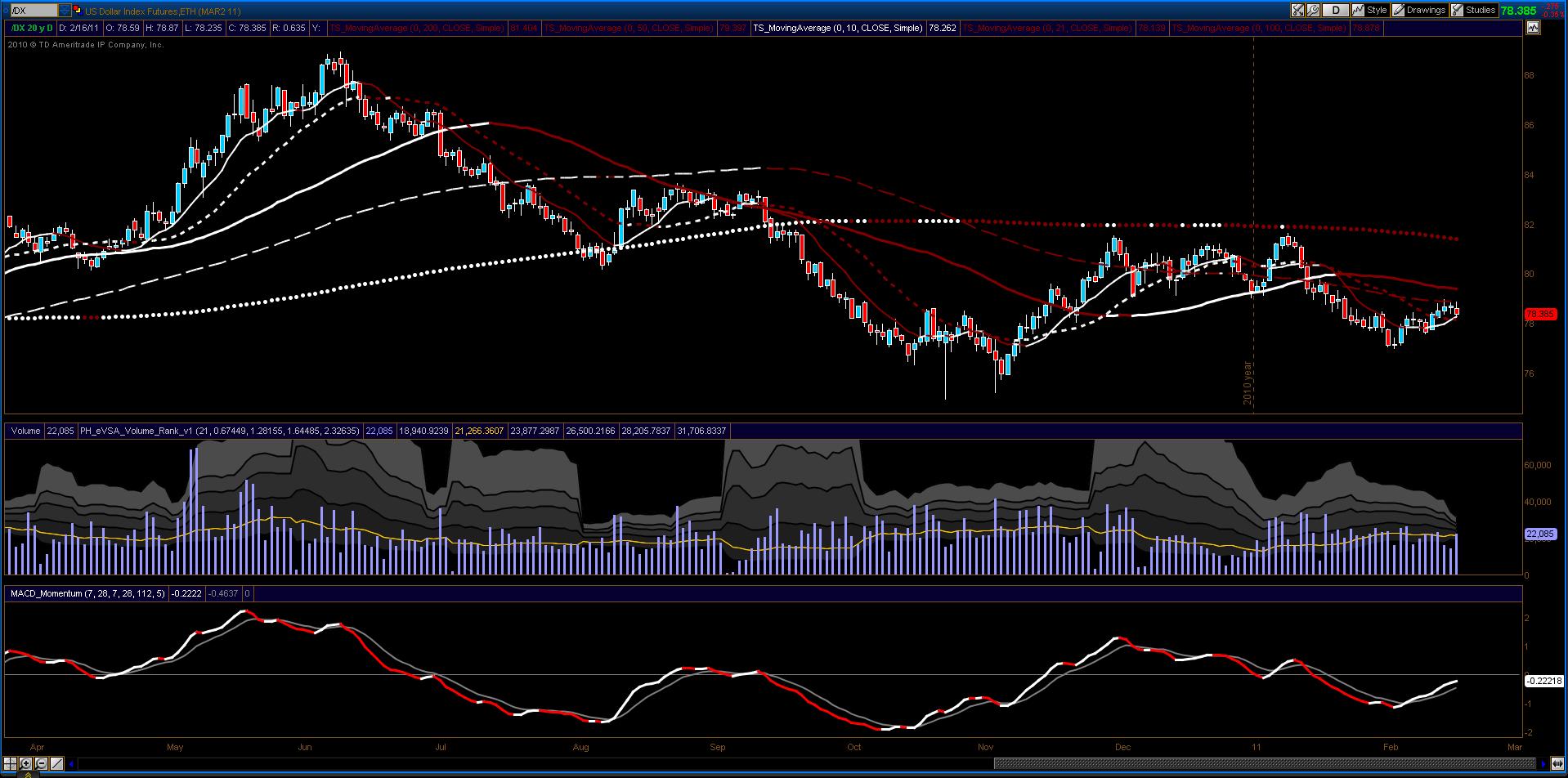Select the TS_MovingAverage (0, 100, CLOSE, Simple) label
This screenshot has width=1568, height=778.
click(1259, 28)
